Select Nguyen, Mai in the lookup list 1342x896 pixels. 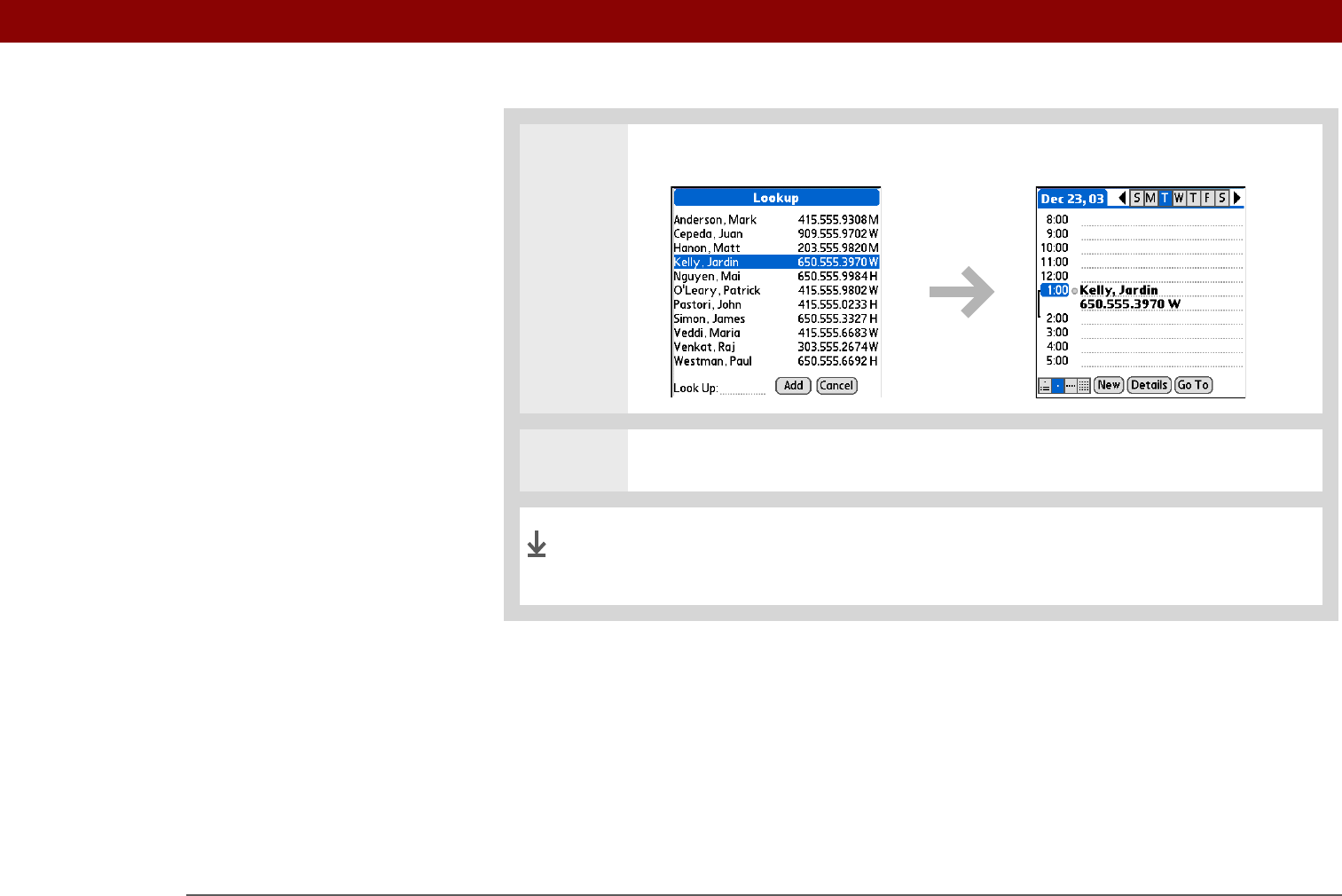776,276
